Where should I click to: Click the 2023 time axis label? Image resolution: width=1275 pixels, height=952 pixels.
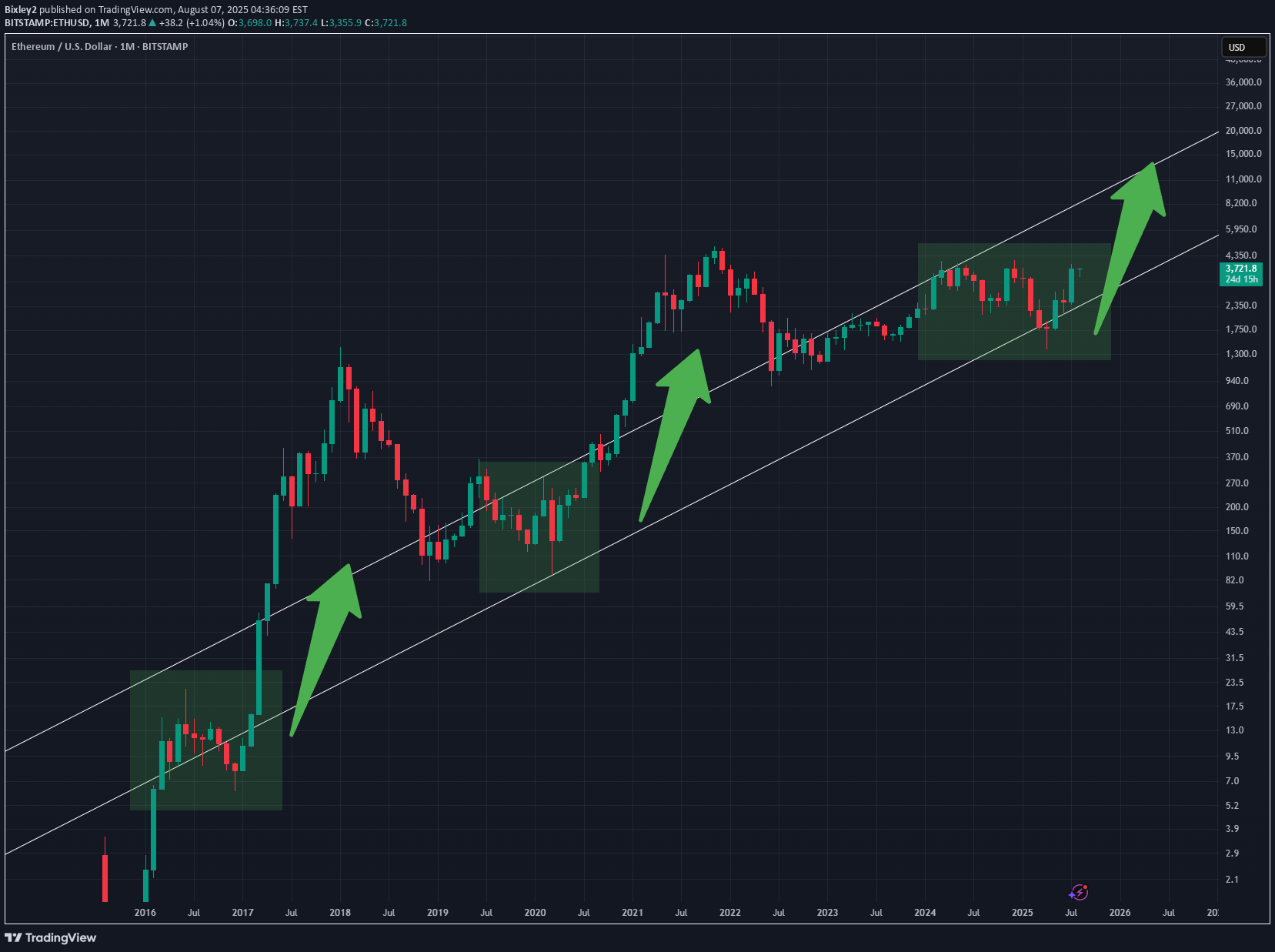pyautogui.click(x=828, y=913)
